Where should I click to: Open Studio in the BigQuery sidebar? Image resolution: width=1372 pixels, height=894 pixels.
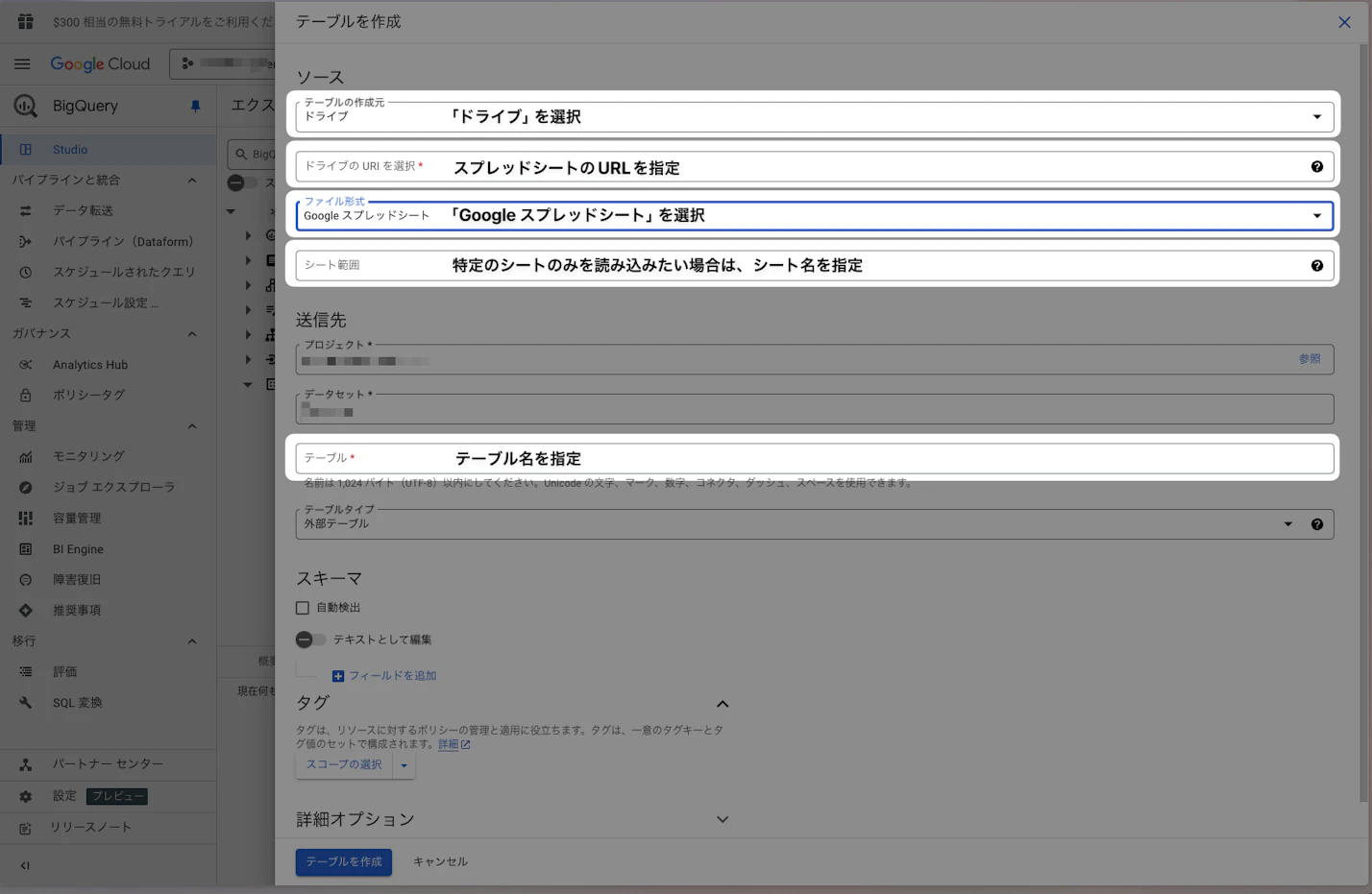pyautogui.click(x=70, y=150)
